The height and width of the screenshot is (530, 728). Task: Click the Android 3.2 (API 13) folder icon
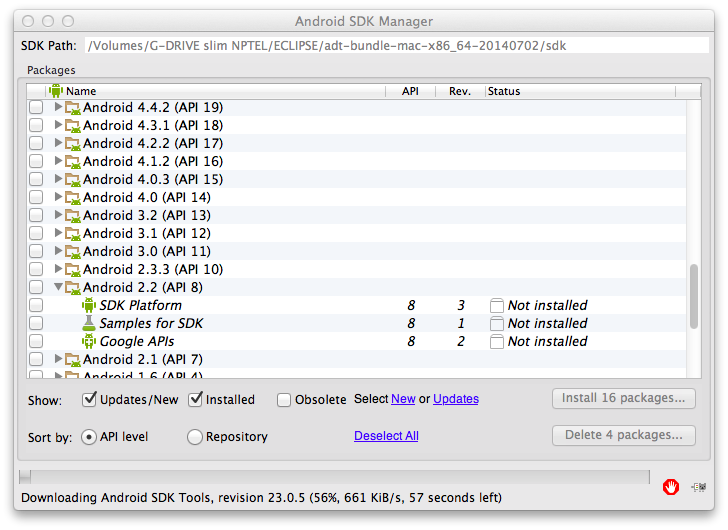72,216
